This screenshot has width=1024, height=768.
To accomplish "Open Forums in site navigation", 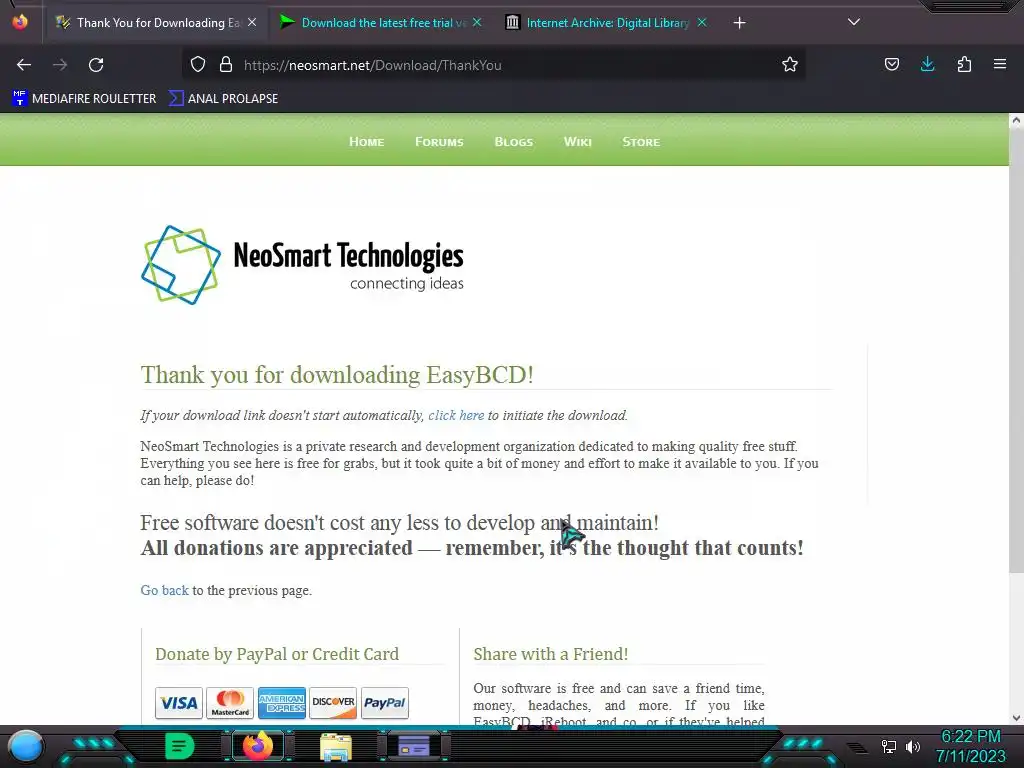I will (439, 142).
